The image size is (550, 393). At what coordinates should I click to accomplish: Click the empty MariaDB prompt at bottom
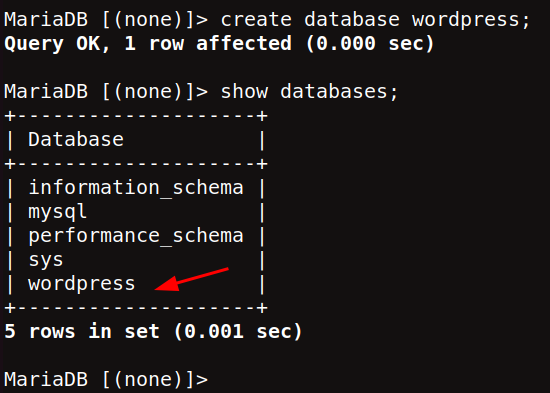(106, 380)
